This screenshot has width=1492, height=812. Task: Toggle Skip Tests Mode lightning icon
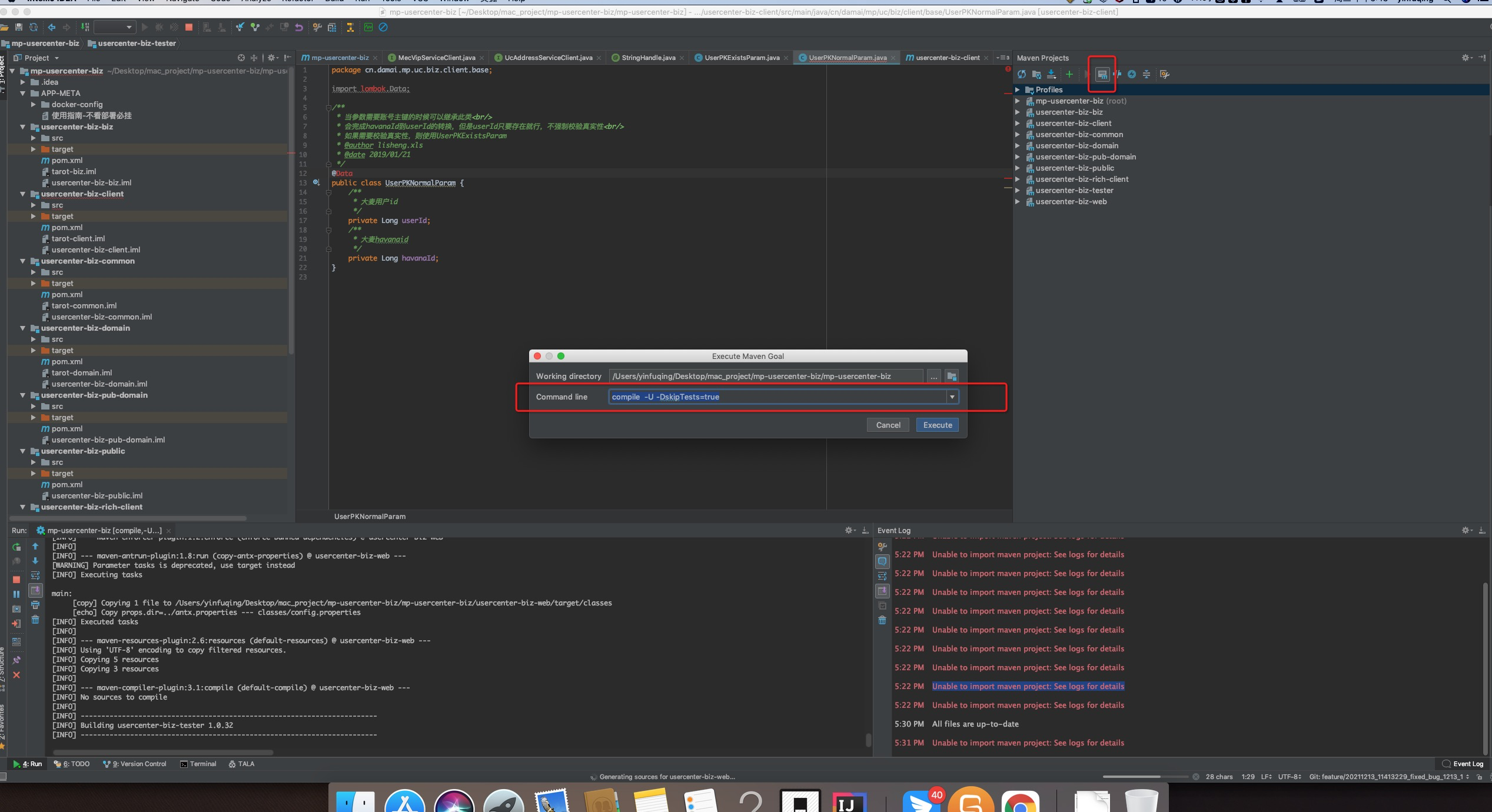click(x=1131, y=74)
